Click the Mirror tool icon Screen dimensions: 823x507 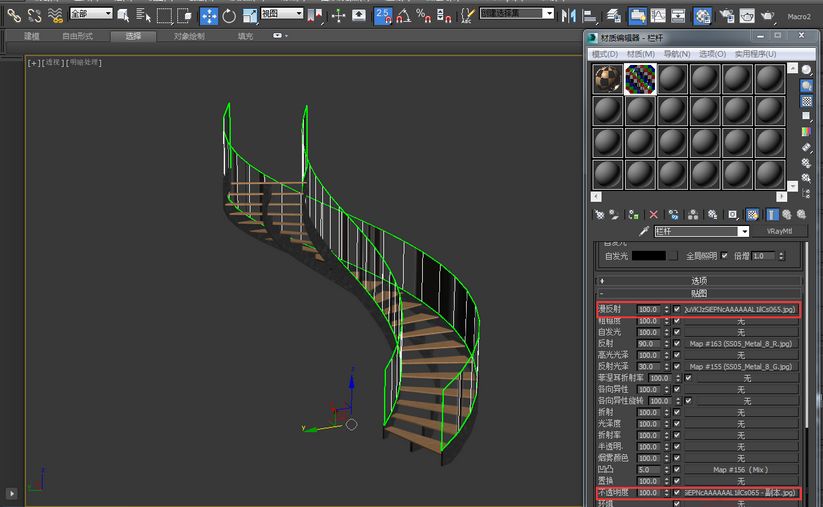tap(568, 16)
